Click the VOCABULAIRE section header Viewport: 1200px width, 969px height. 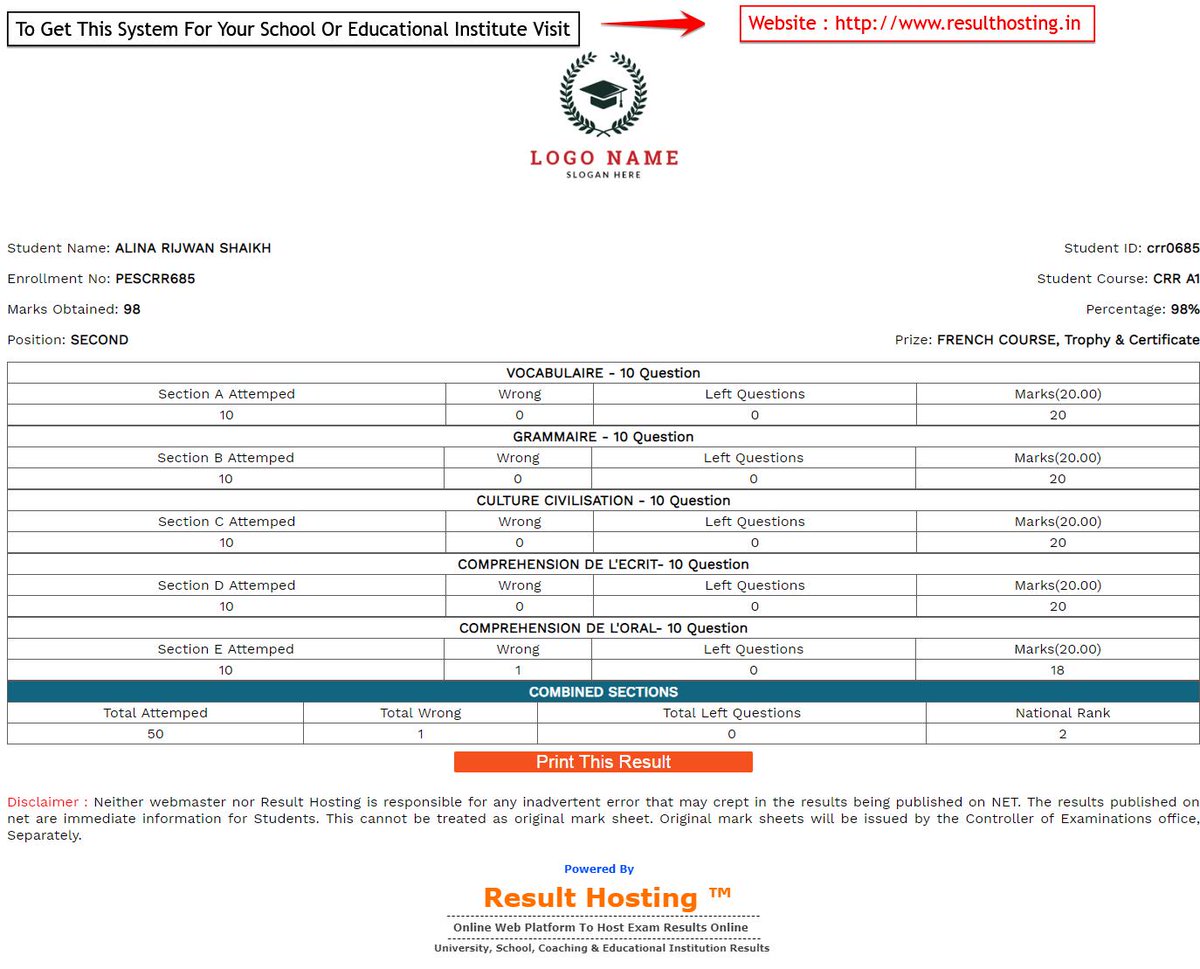pos(602,373)
